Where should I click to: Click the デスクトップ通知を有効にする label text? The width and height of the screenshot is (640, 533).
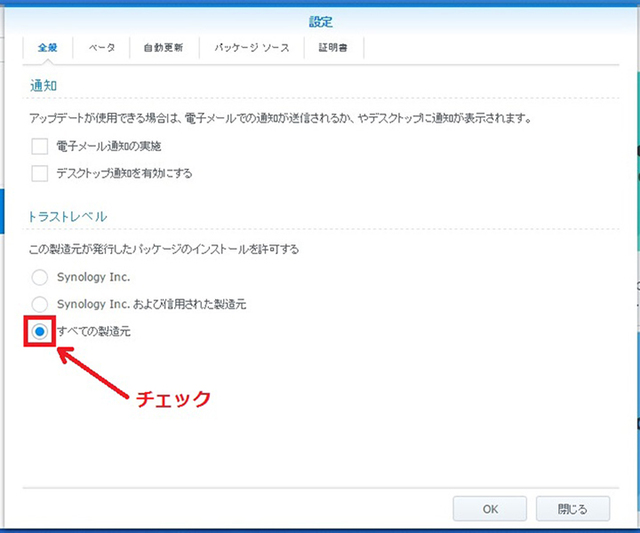tap(124, 173)
